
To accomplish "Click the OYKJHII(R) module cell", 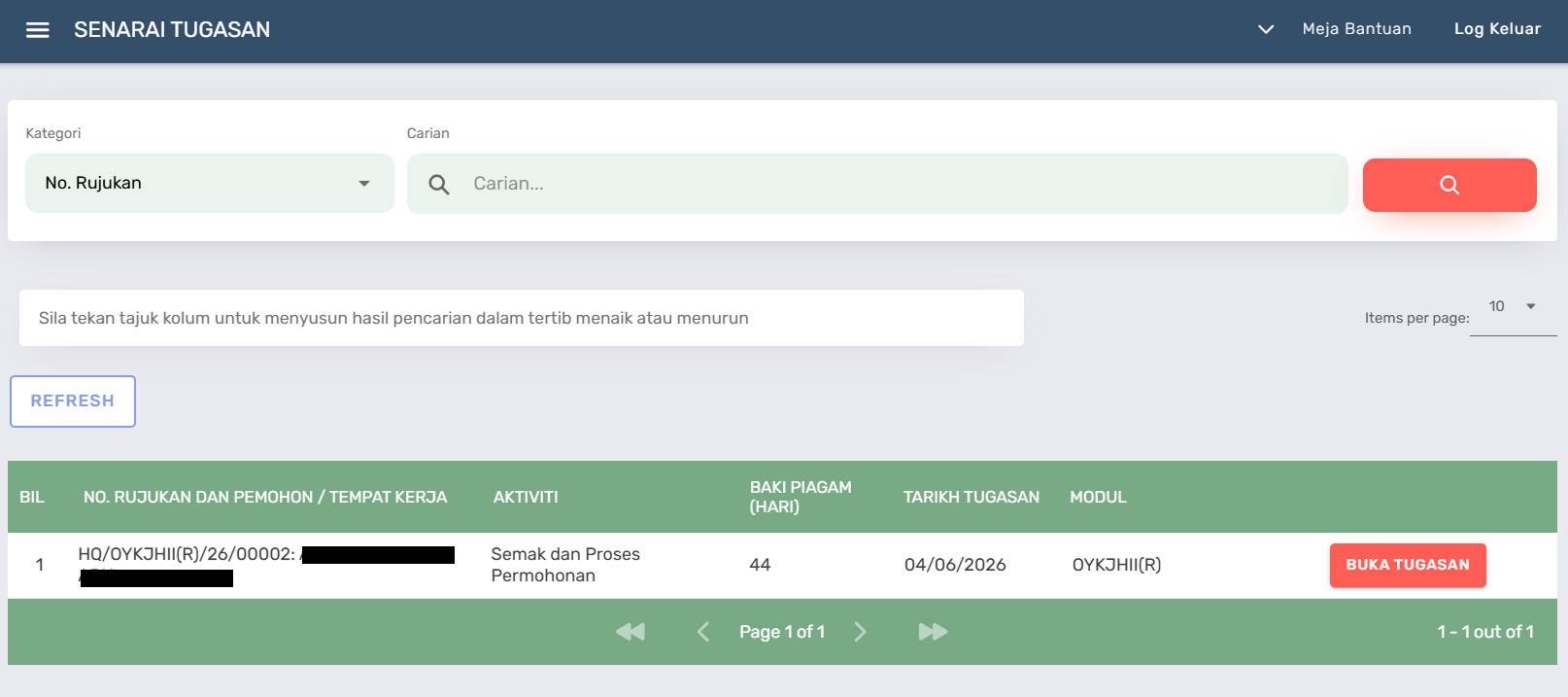I will (1116, 565).
